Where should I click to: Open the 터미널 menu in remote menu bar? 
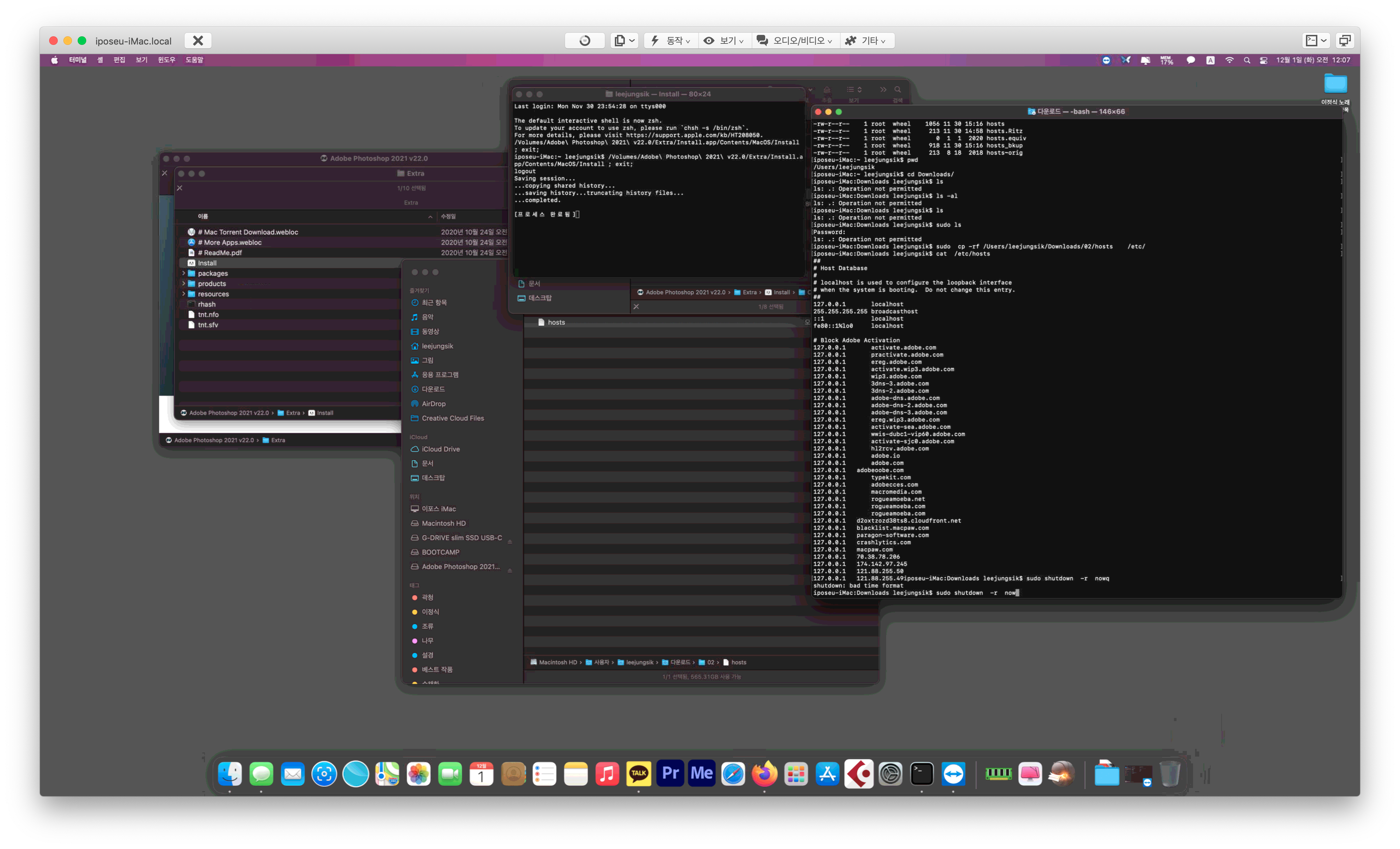[77, 59]
